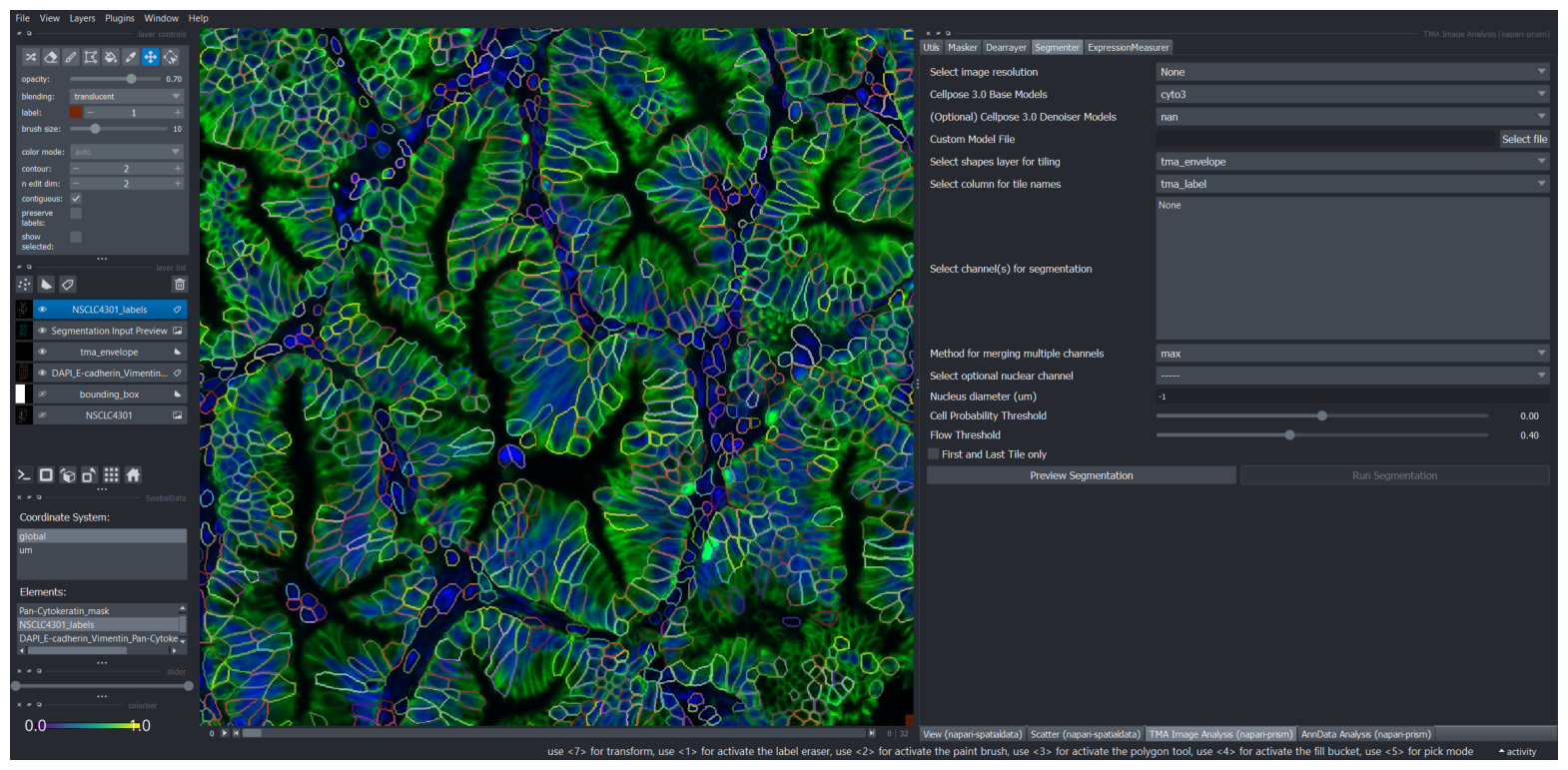This screenshot has height=770, width=1568.
Task: Open Select image resolution dropdown
Action: 1352,72
